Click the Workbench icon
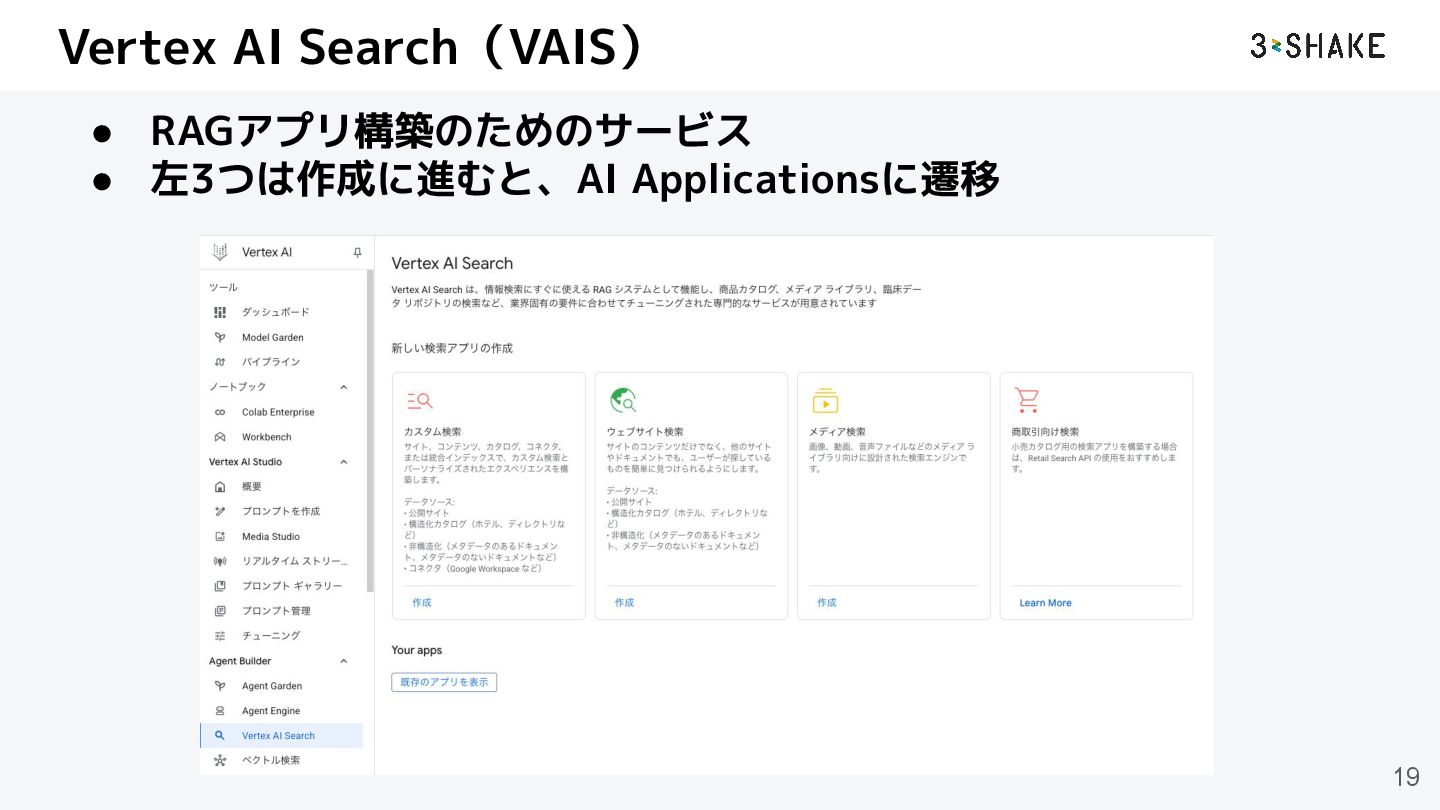The height and width of the screenshot is (810, 1440). (x=220, y=437)
